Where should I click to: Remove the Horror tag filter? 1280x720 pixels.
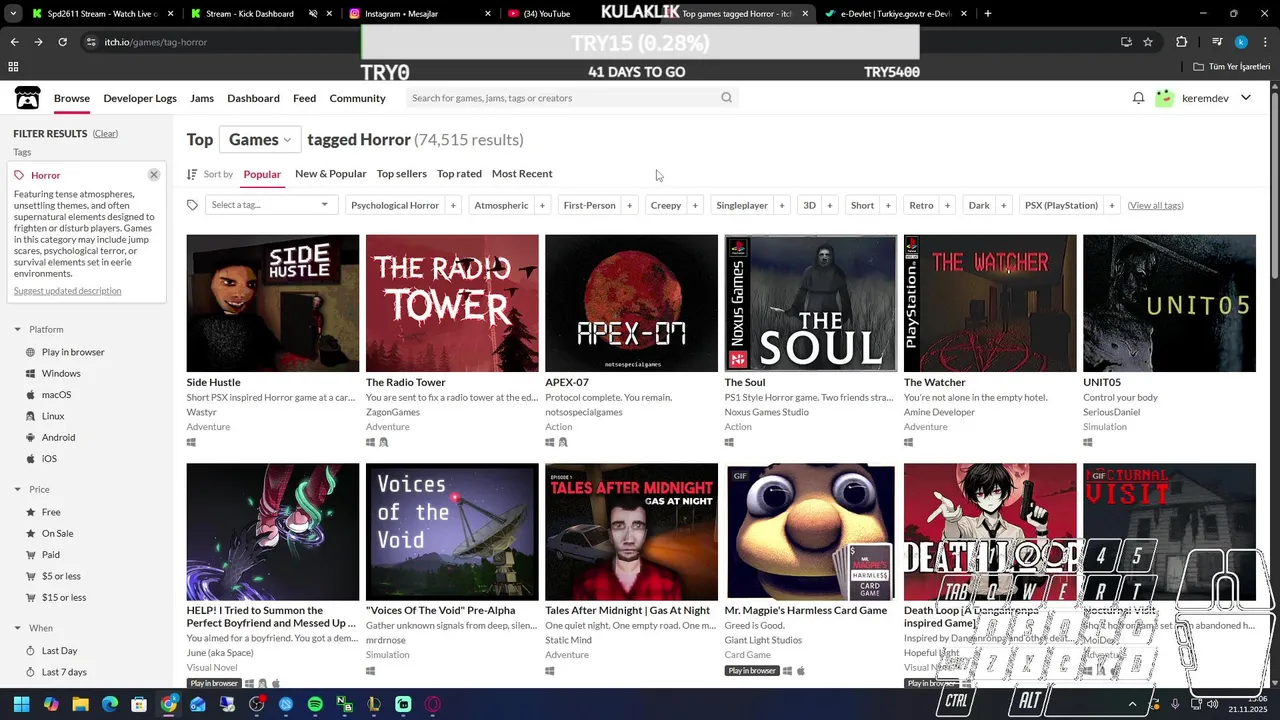click(x=154, y=175)
